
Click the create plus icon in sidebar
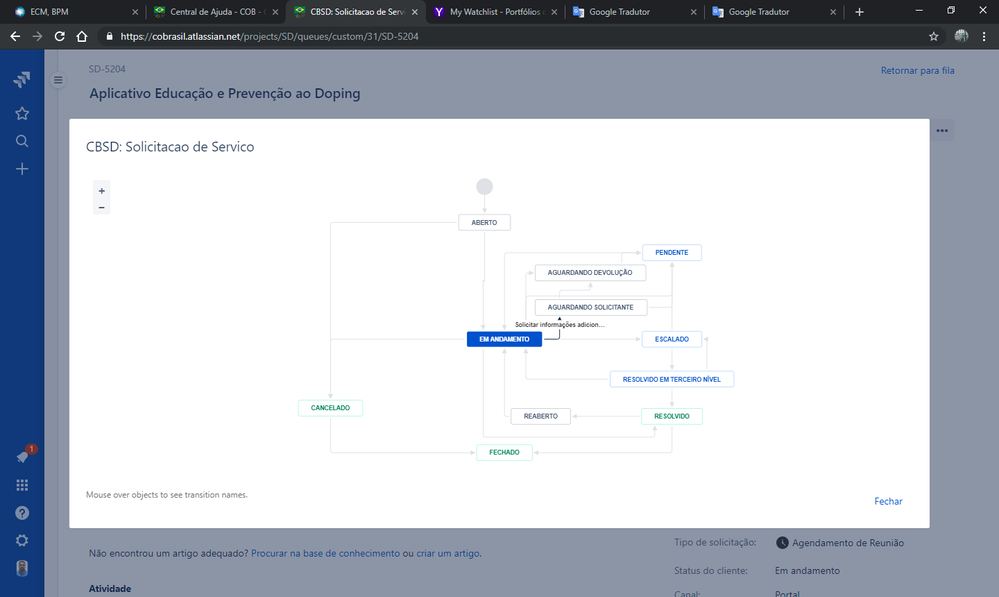[x=22, y=169]
